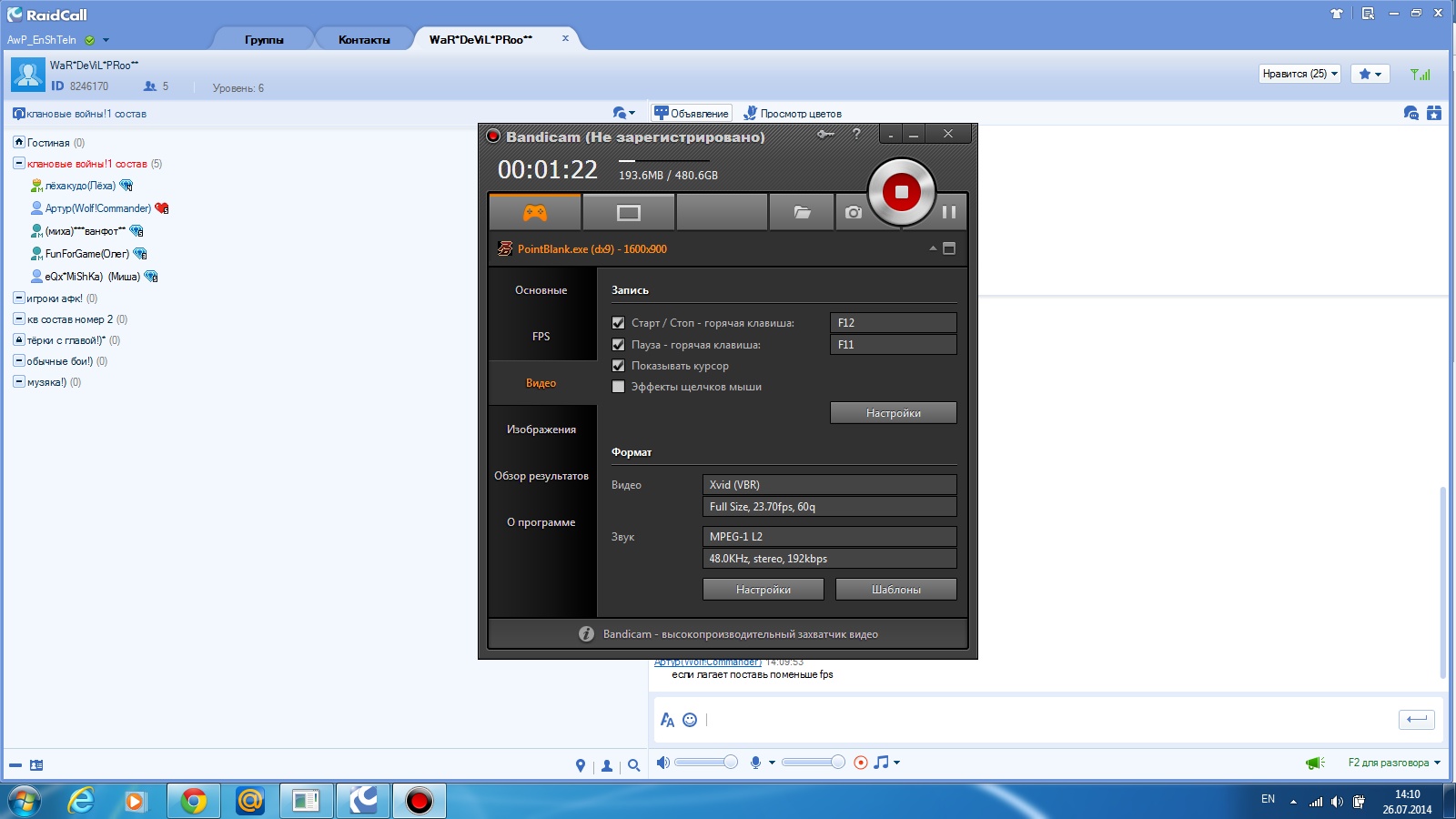Toggle Pause hotkey checkbox
The width and height of the screenshot is (1456, 819).
619,345
